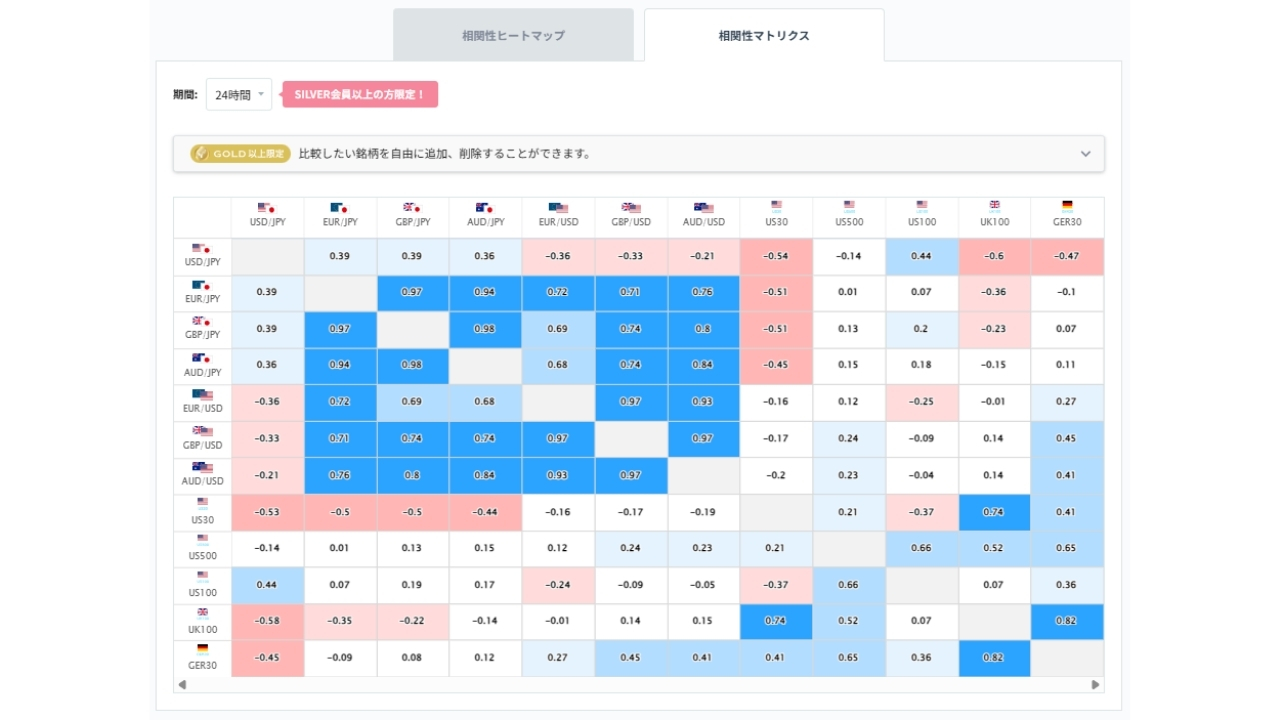Click EUR/JPY flag icon in column header
This screenshot has width=1280, height=720.
coord(339,208)
